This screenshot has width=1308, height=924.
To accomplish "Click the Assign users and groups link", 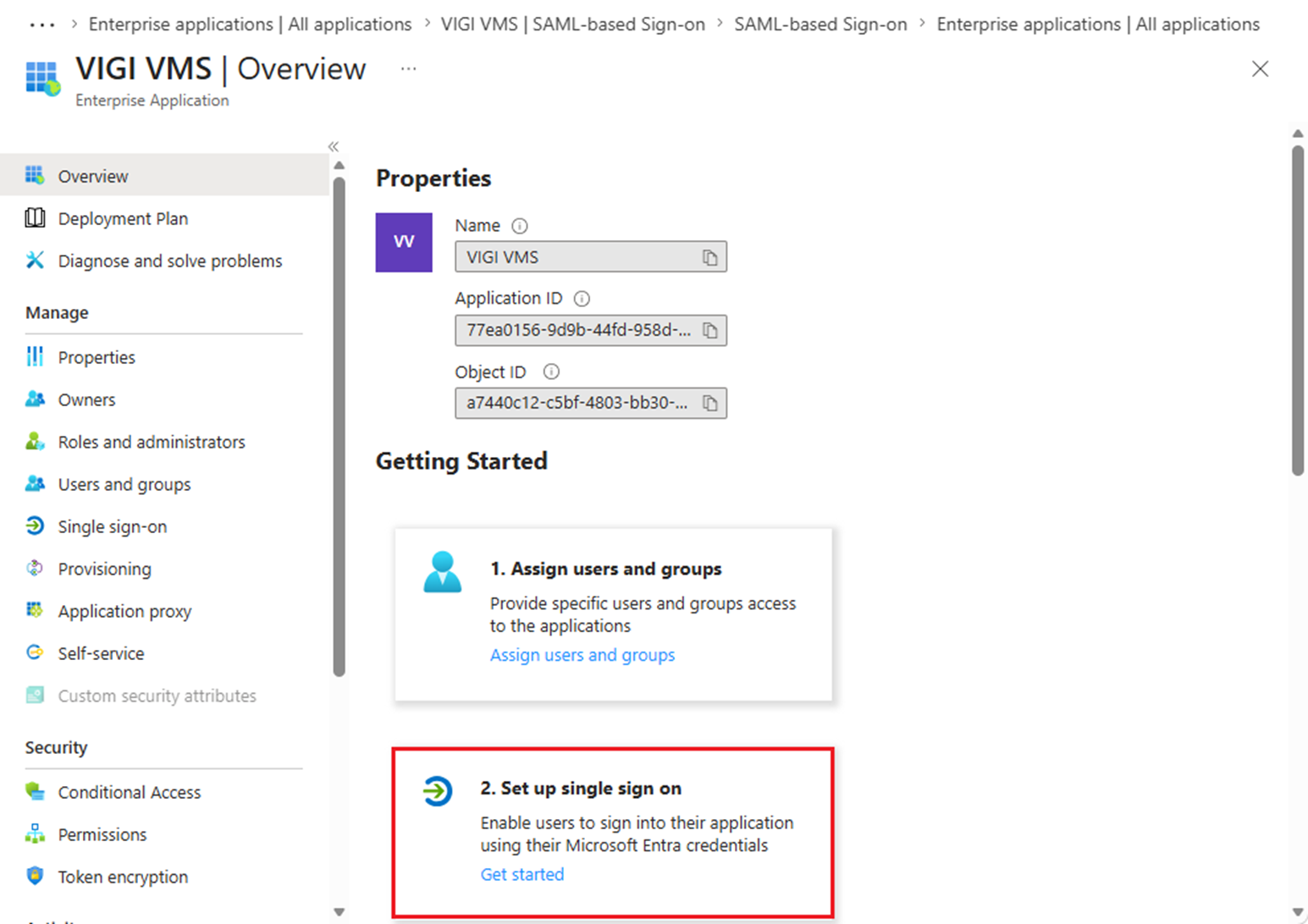I will 582,655.
